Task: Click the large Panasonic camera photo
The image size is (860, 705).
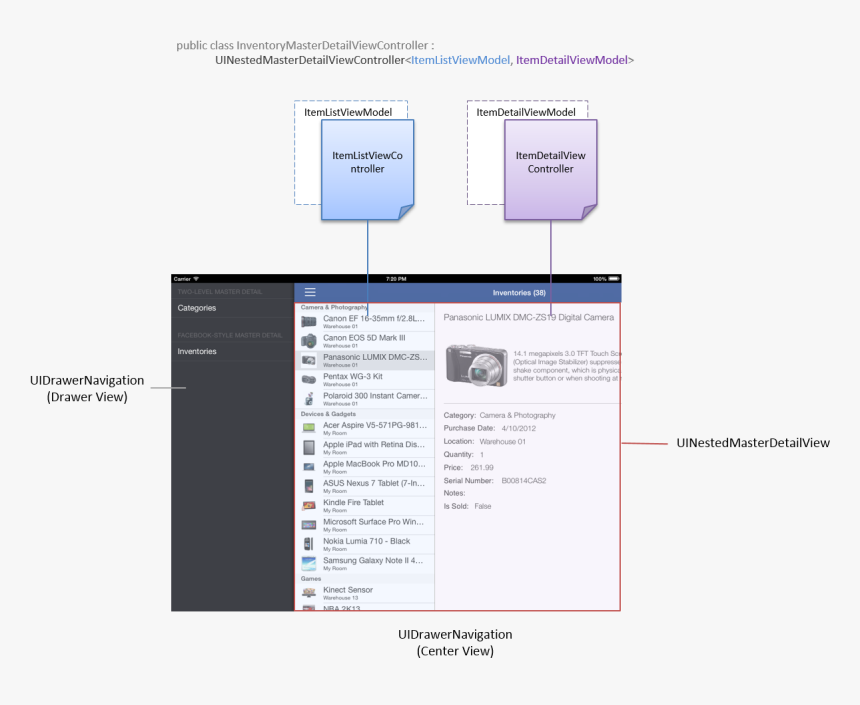Action: (477, 366)
